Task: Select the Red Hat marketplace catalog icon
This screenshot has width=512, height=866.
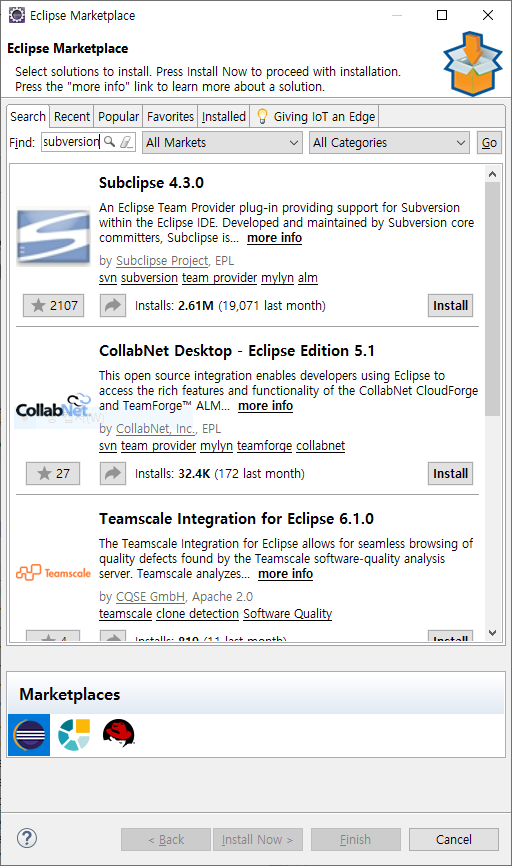Action: (x=119, y=733)
